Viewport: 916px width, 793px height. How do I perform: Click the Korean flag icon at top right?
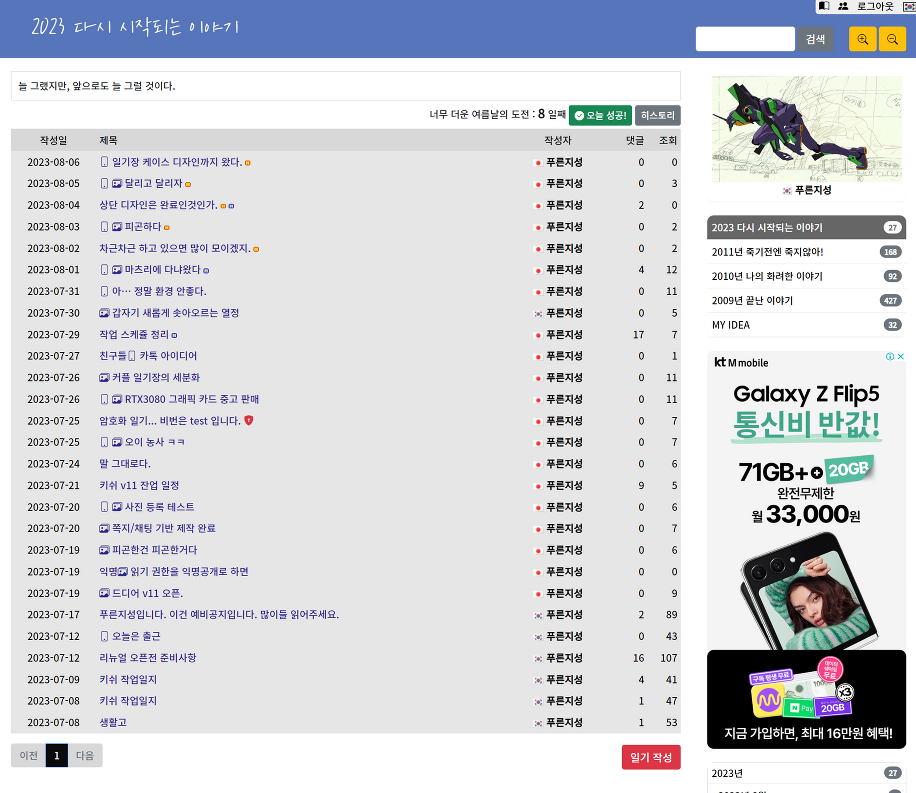908,6
